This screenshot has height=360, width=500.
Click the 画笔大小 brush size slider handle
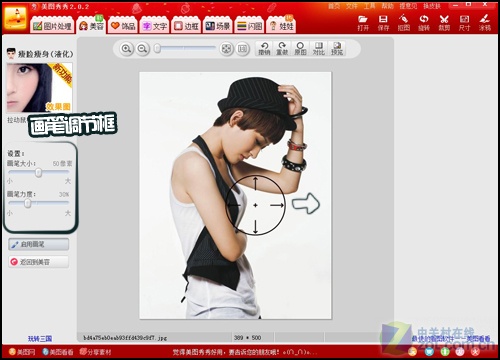pyautogui.click(x=39, y=173)
